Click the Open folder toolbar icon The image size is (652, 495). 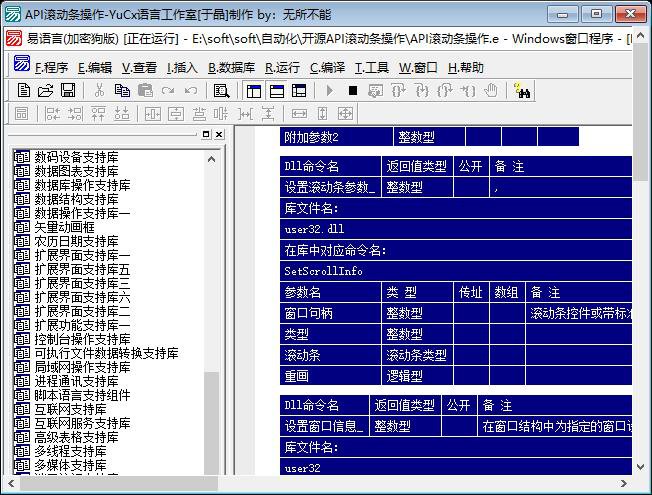click(46, 91)
